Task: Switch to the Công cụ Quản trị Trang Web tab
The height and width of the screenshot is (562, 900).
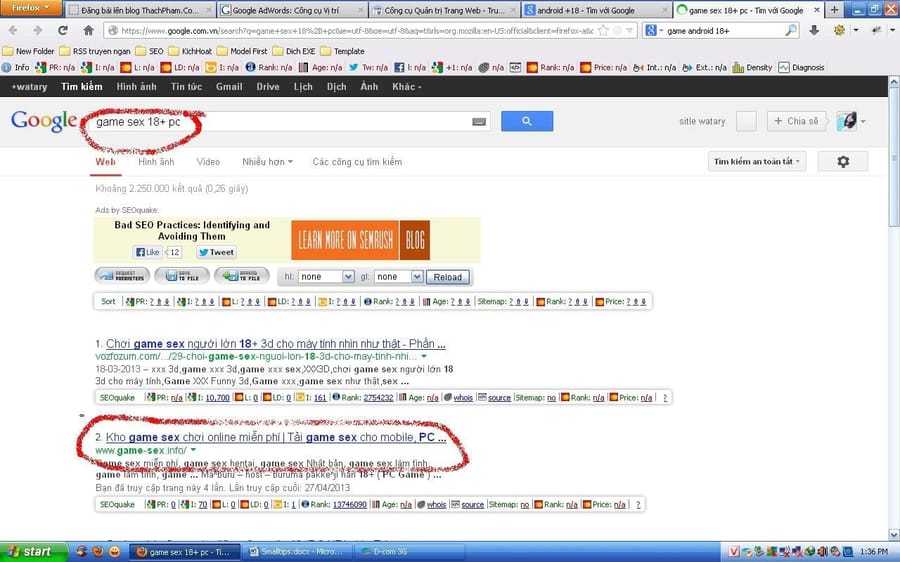Action: tap(443, 10)
